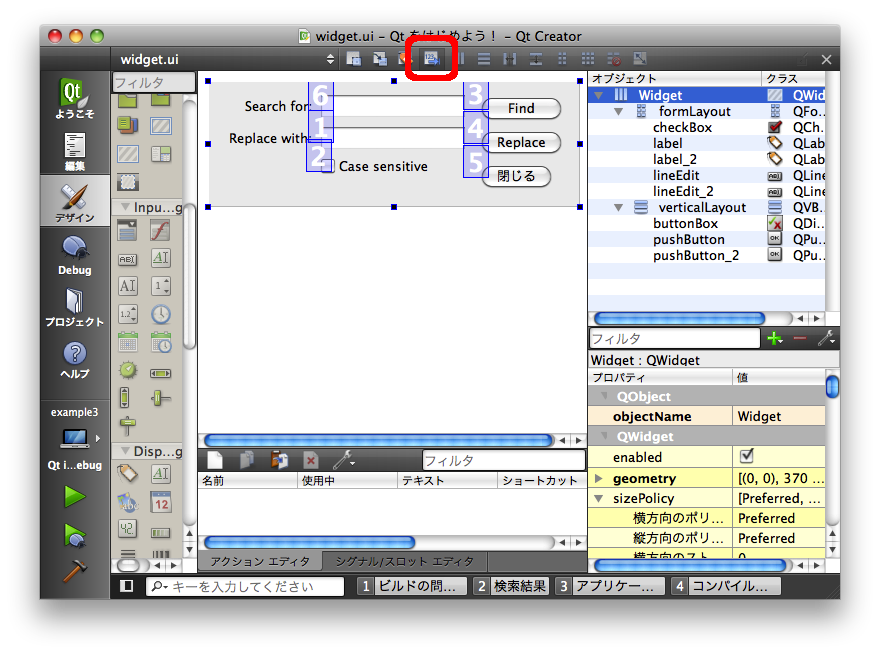The height and width of the screenshot is (654, 880).
Task: Click the green plus add property icon
Action: tap(774, 339)
